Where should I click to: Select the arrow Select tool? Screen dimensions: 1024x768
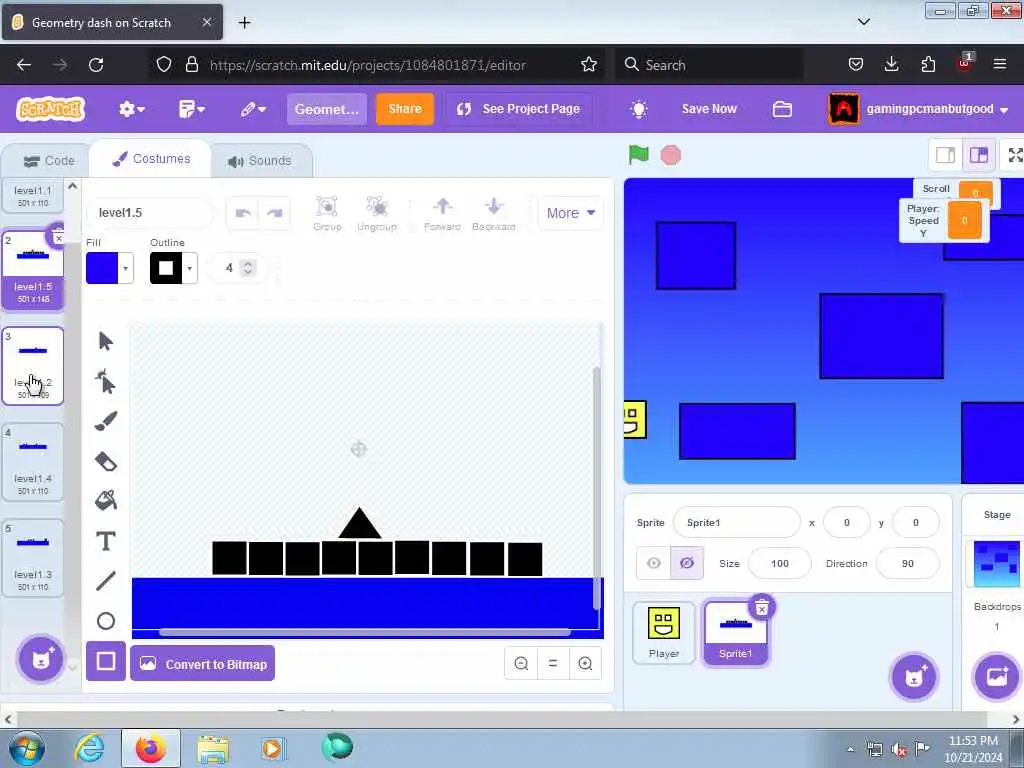pyautogui.click(x=105, y=341)
